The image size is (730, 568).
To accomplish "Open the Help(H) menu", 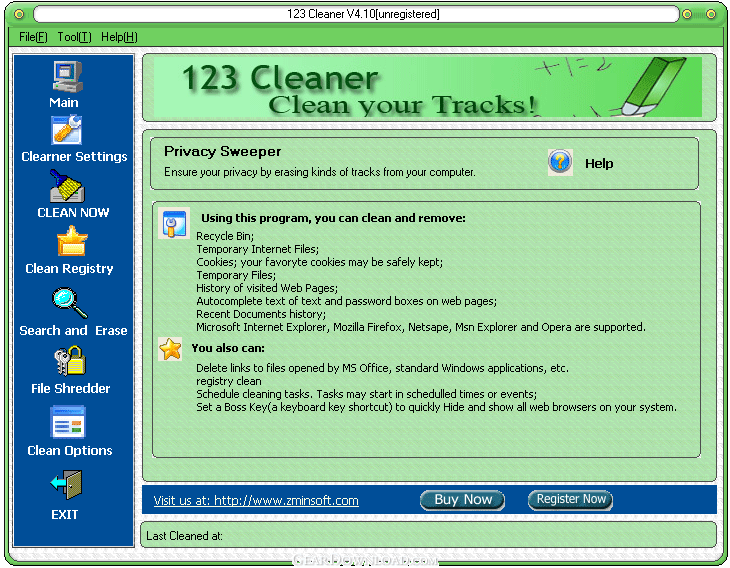I will click(x=119, y=37).
